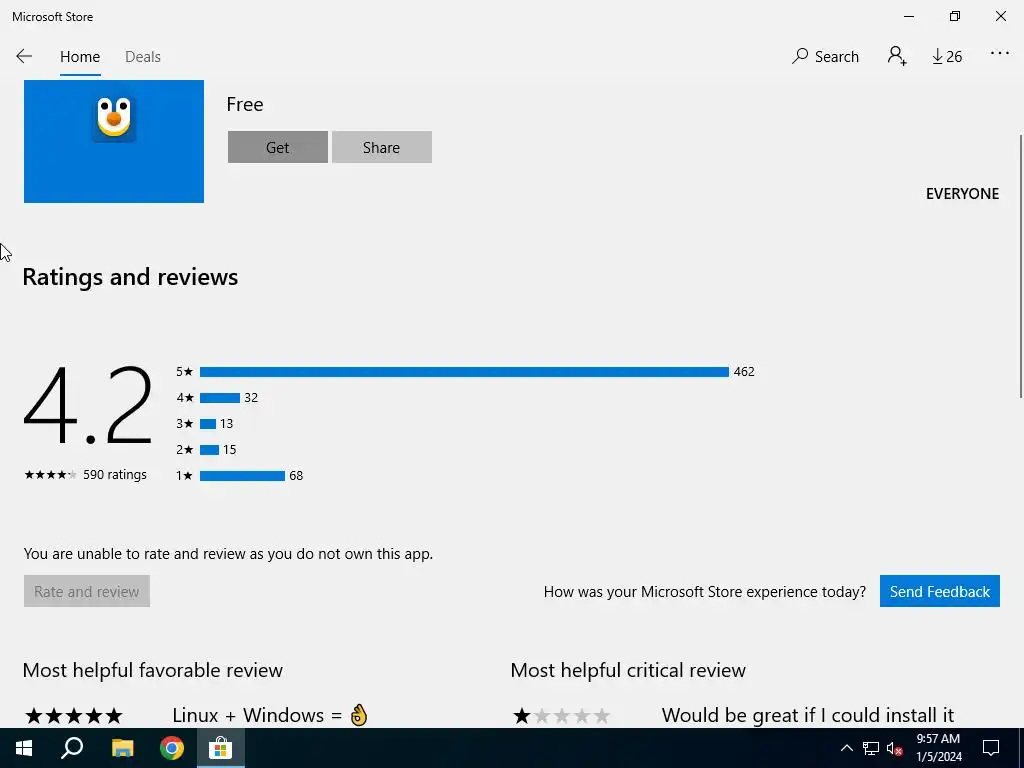Click the Rate and review button
Screen dimensions: 1024x768
click(x=87, y=591)
